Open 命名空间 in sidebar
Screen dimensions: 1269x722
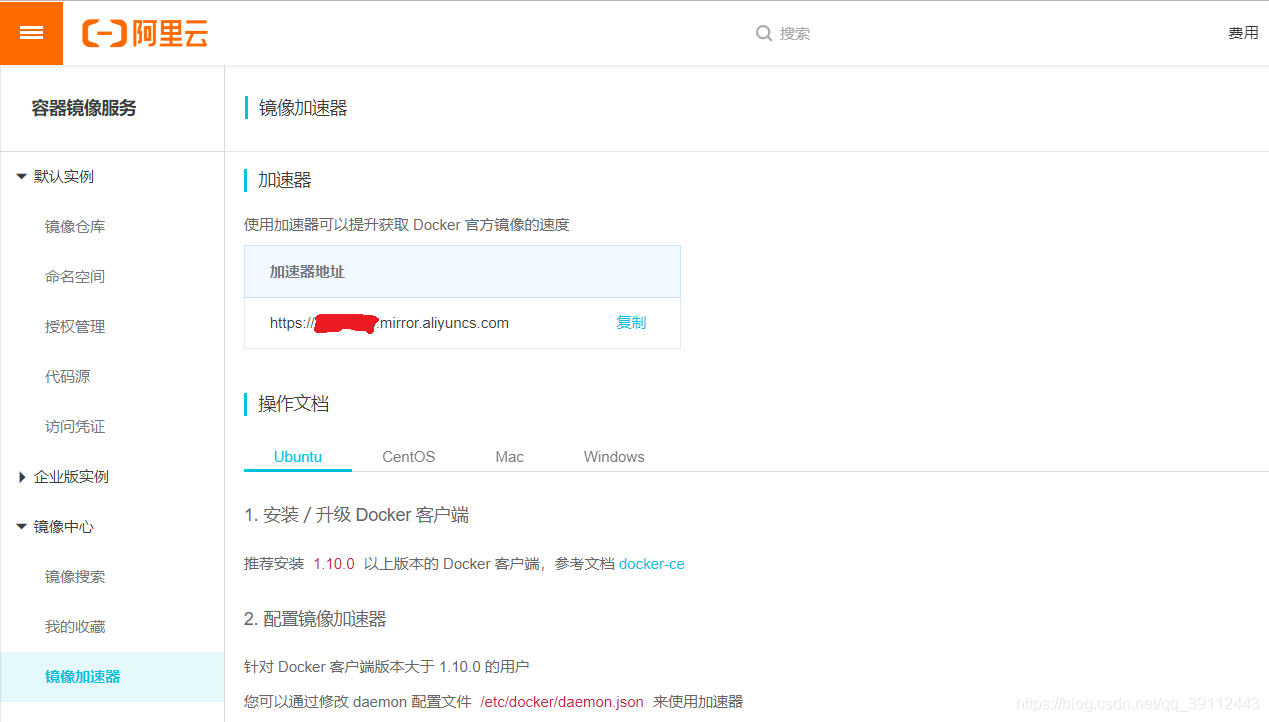(75, 277)
